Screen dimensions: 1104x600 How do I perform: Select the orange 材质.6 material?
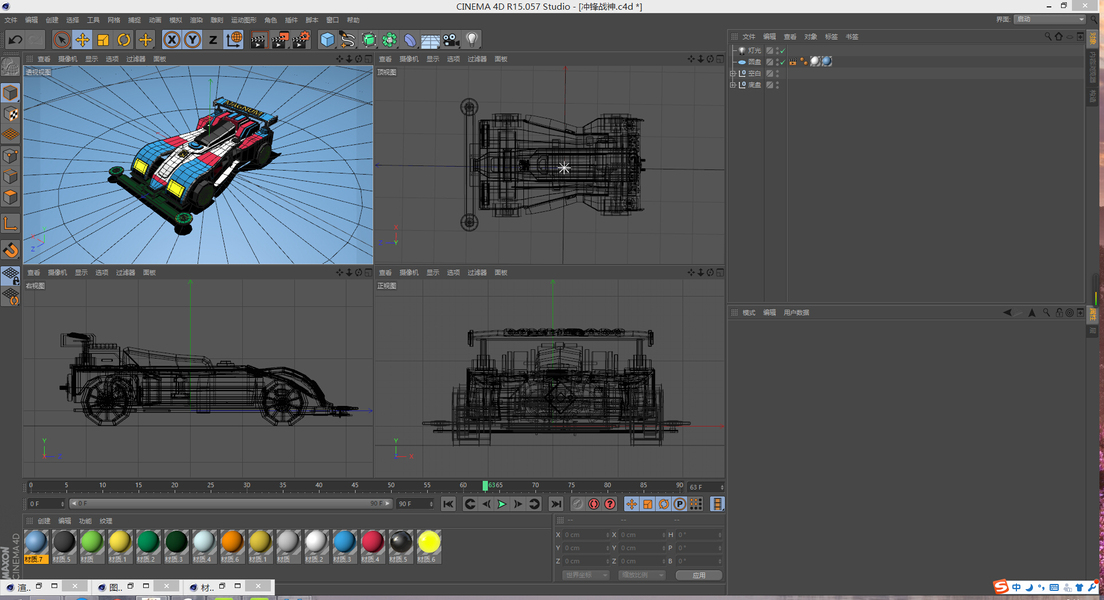click(x=232, y=546)
